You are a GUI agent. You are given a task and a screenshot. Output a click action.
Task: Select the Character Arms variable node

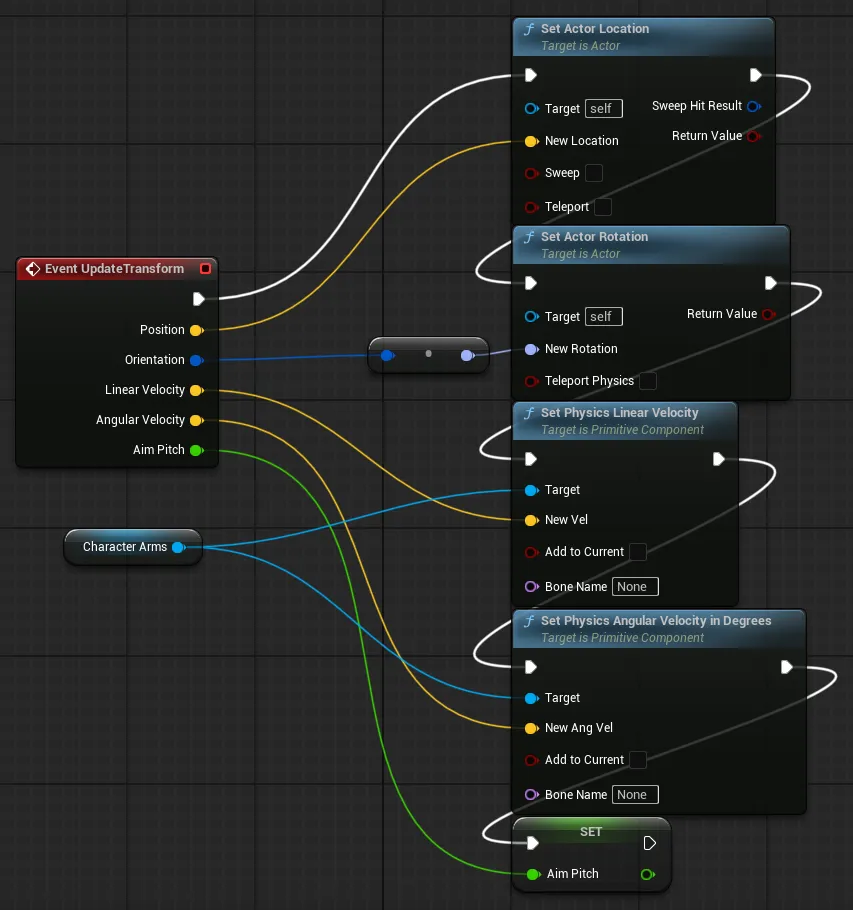coord(133,547)
